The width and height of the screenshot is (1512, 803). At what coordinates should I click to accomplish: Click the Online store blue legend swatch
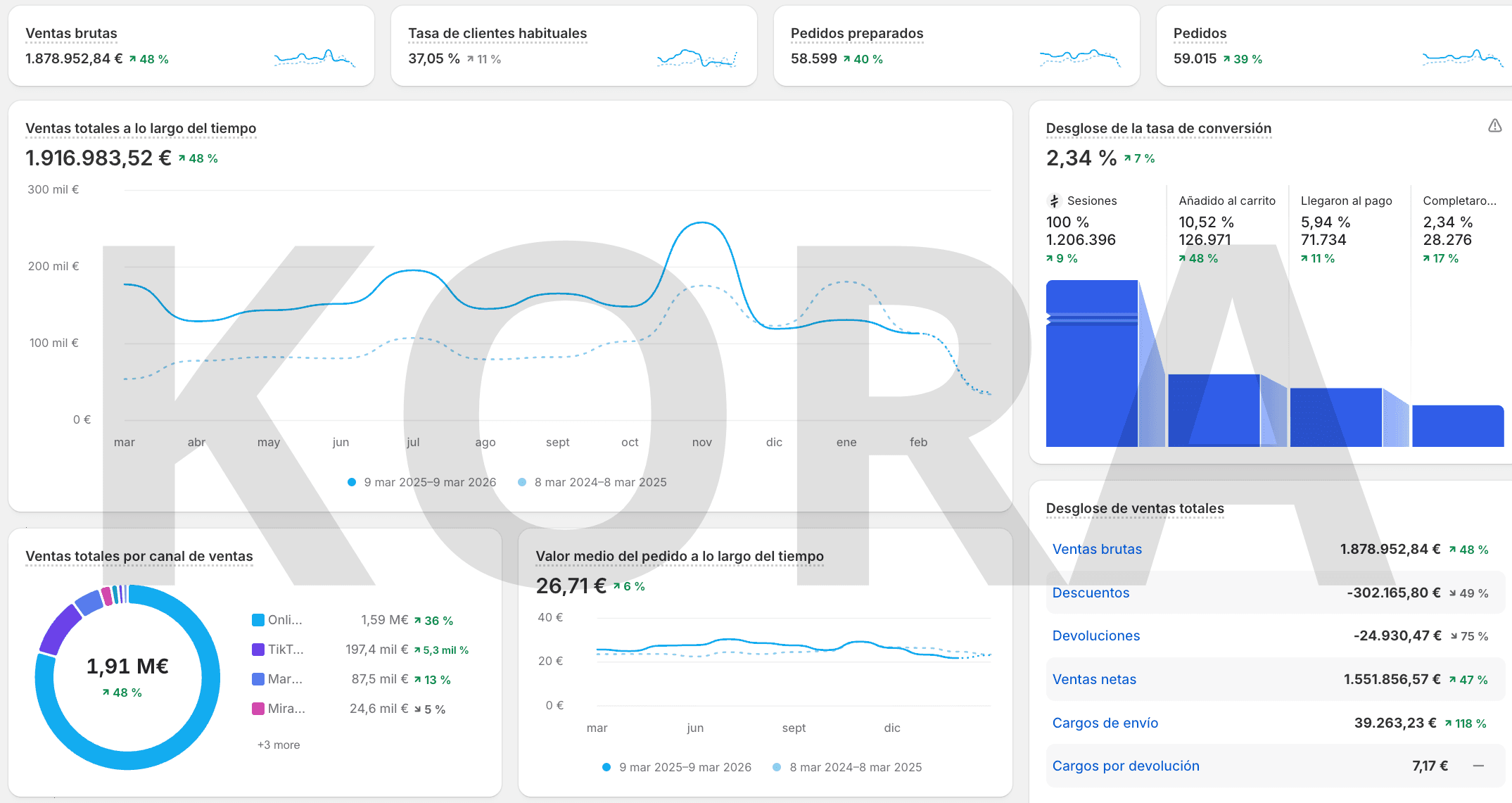coord(258,620)
